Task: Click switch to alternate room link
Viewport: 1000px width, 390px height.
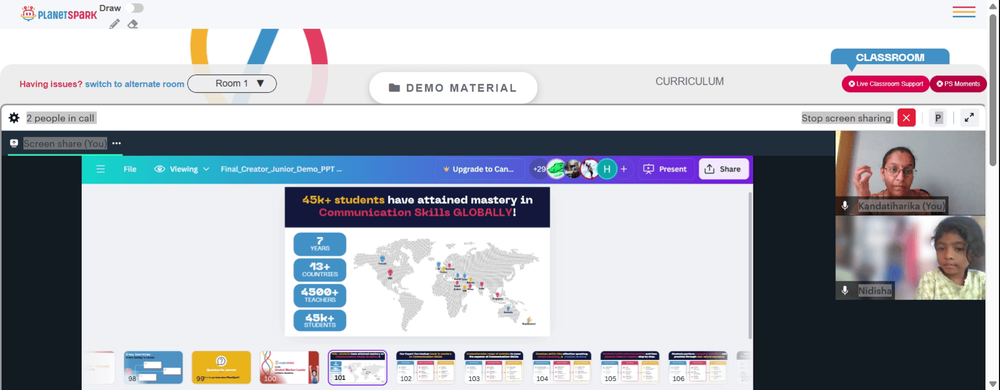Action: click(135, 84)
